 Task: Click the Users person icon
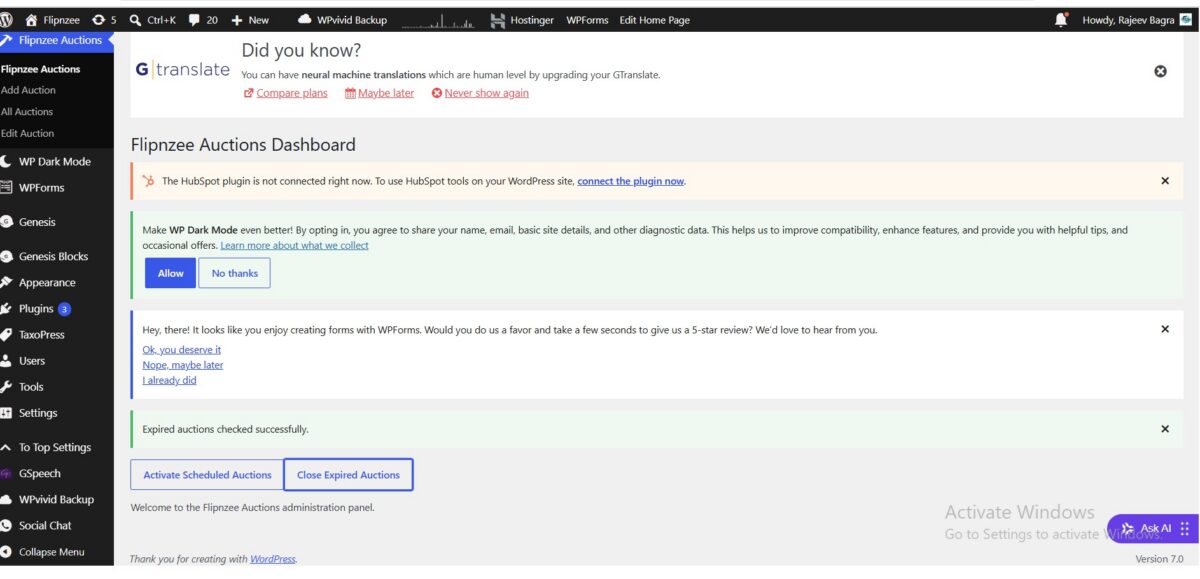tap(7, 361)
